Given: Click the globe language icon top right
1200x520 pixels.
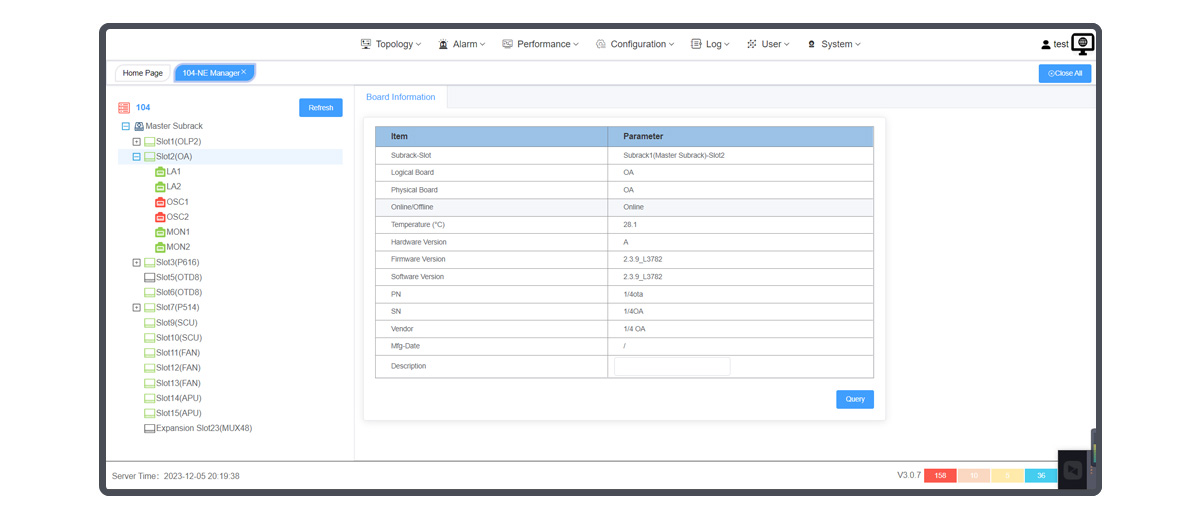Looking at the screenshot, I should [1083, 43].
